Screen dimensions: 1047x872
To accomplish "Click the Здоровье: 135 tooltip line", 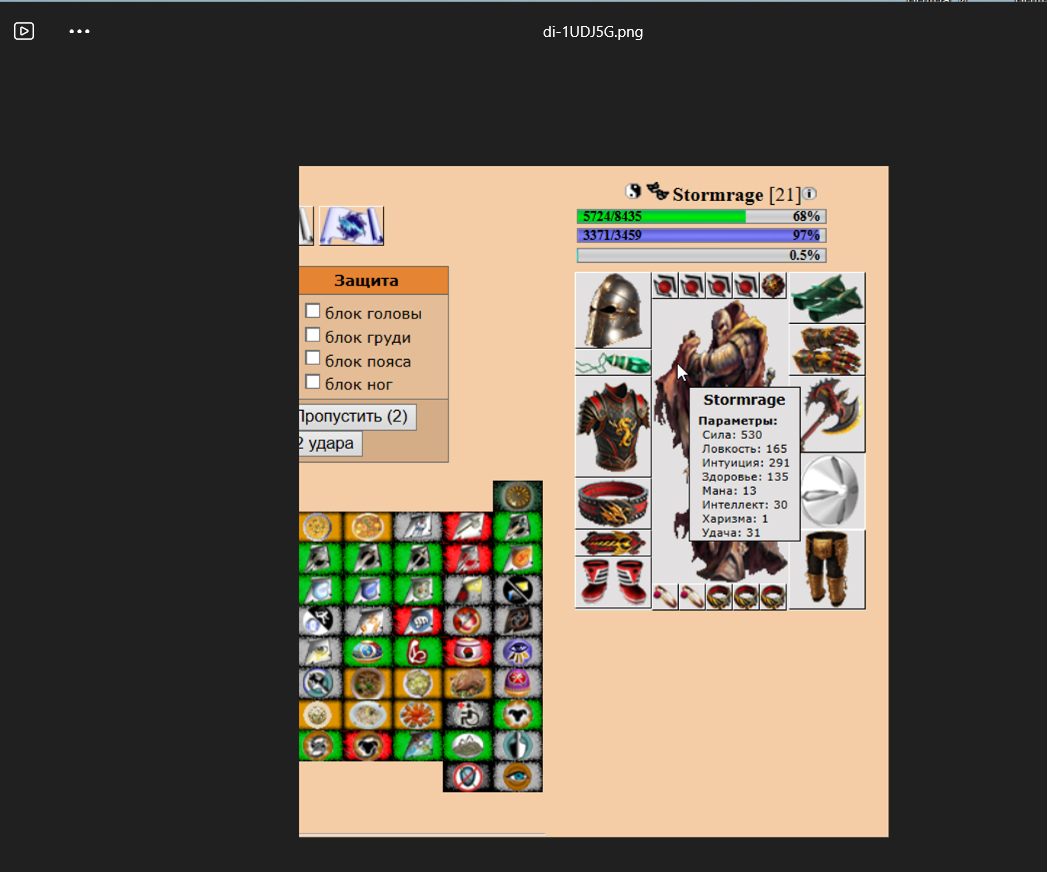I will tap(745, 477).
